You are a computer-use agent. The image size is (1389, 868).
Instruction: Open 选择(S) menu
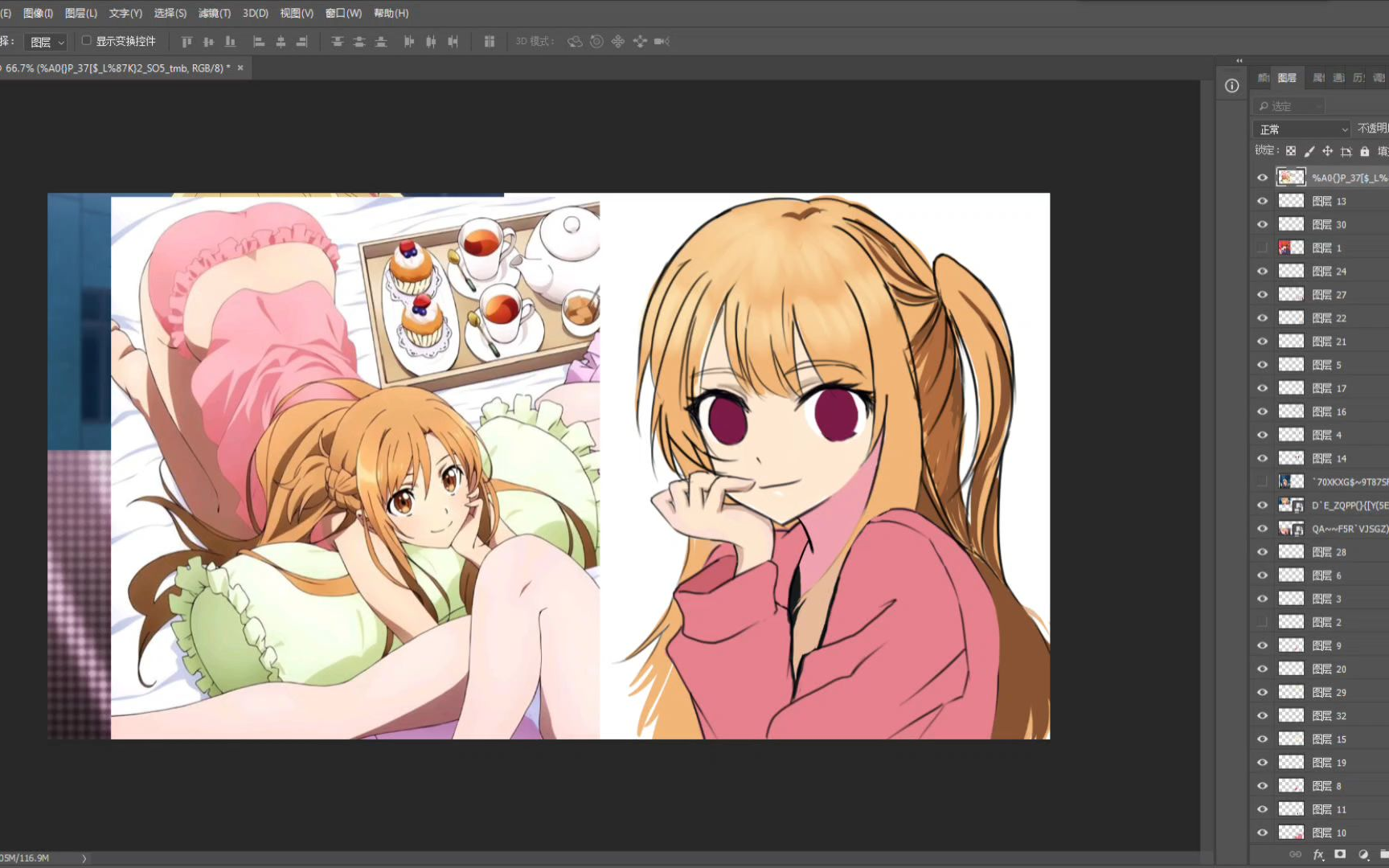pyautogui.click(x=170, y=14)
